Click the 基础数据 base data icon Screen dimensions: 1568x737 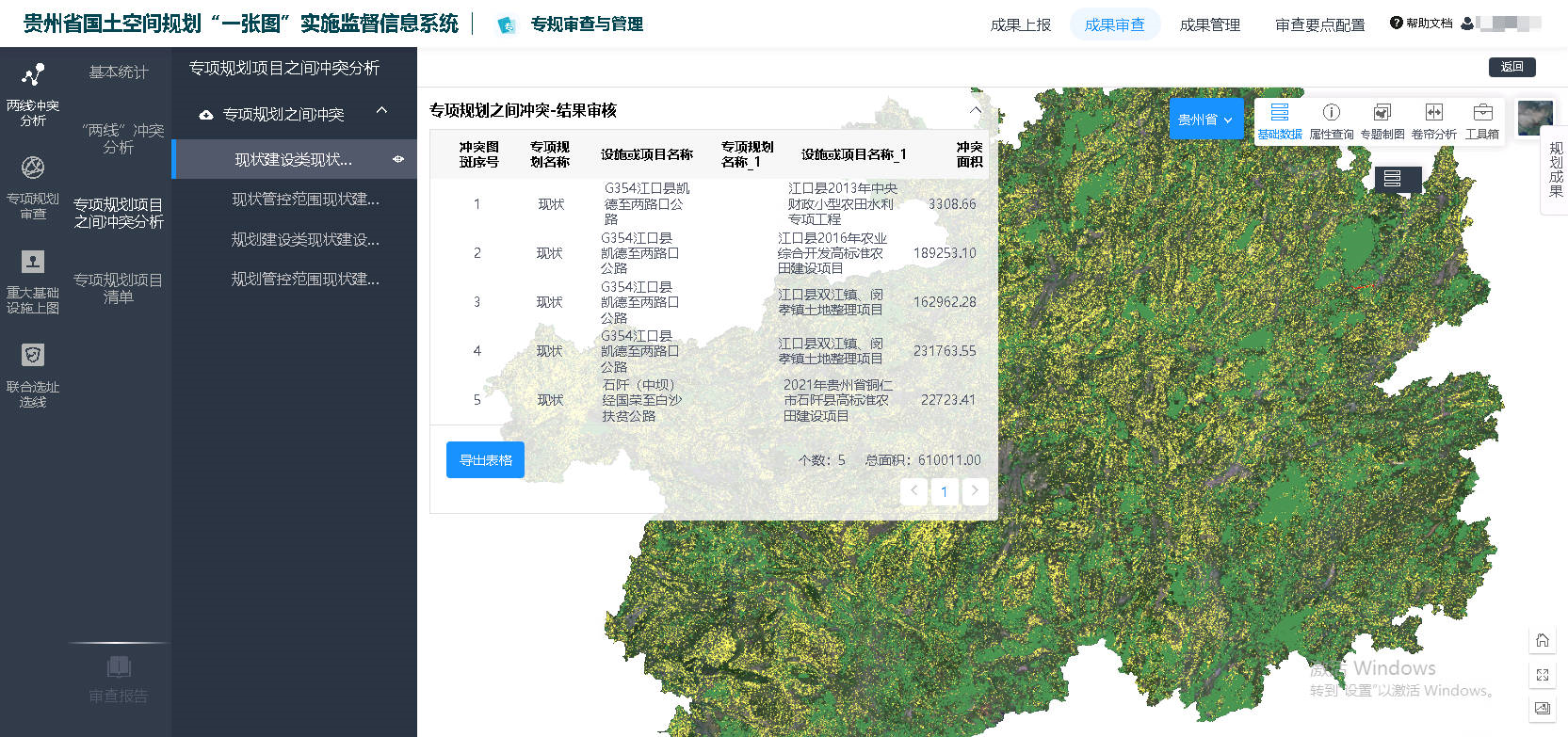pyautogui.click(x=1279, y=120)
